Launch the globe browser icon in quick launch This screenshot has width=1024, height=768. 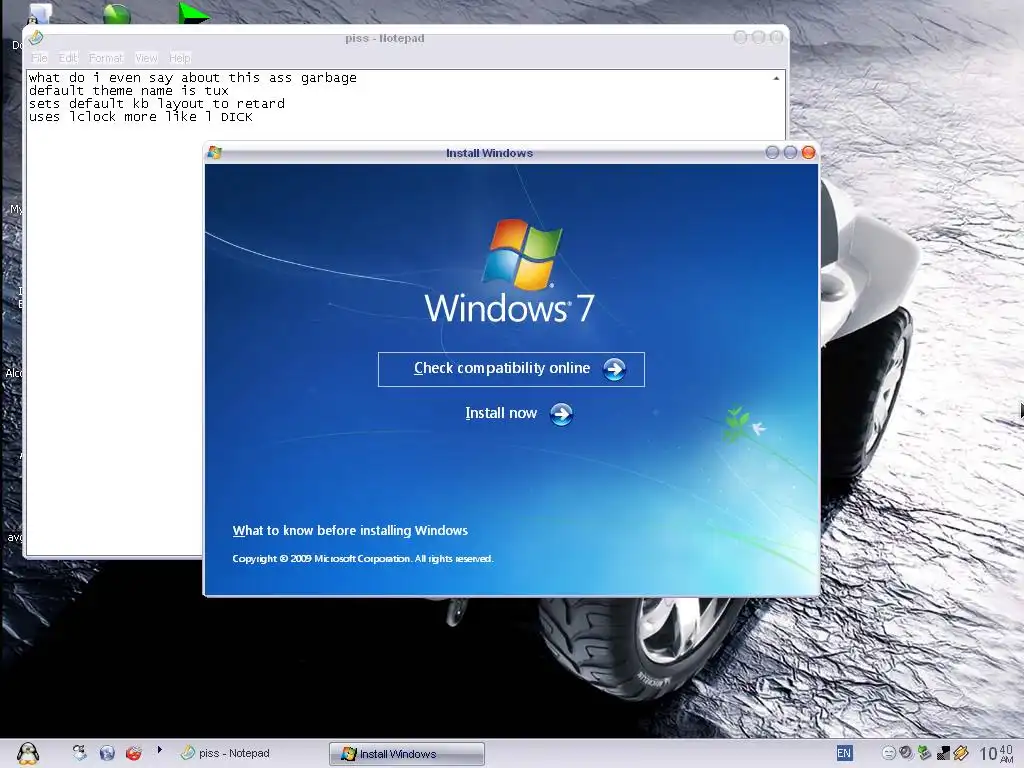pos(107,753)
